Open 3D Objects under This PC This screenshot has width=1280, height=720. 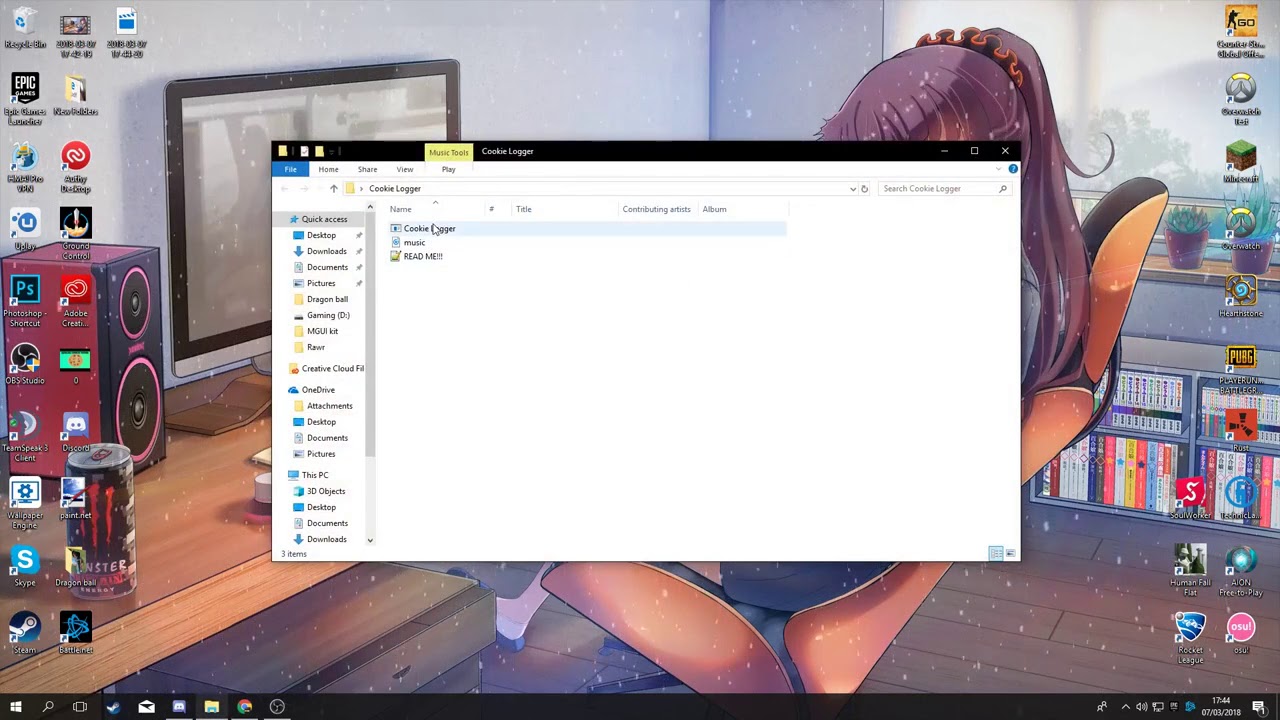tap(326, 491)
